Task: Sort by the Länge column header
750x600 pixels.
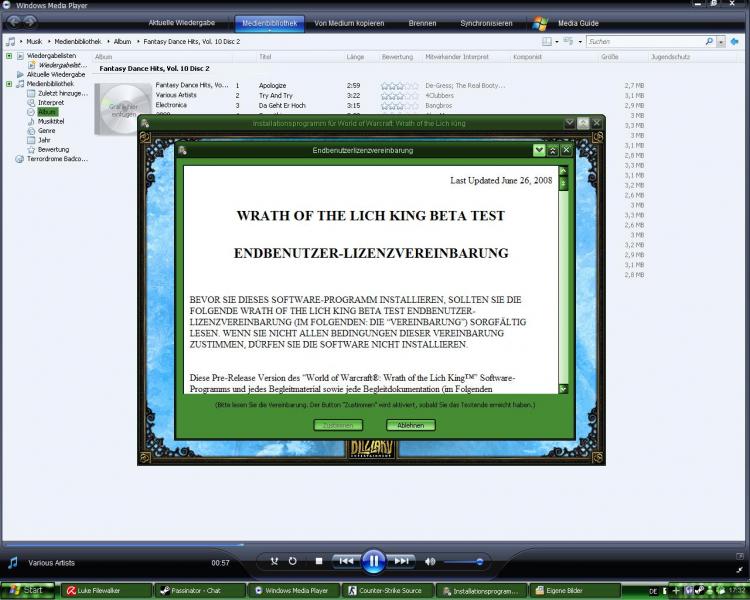Action: click(355, 56)
